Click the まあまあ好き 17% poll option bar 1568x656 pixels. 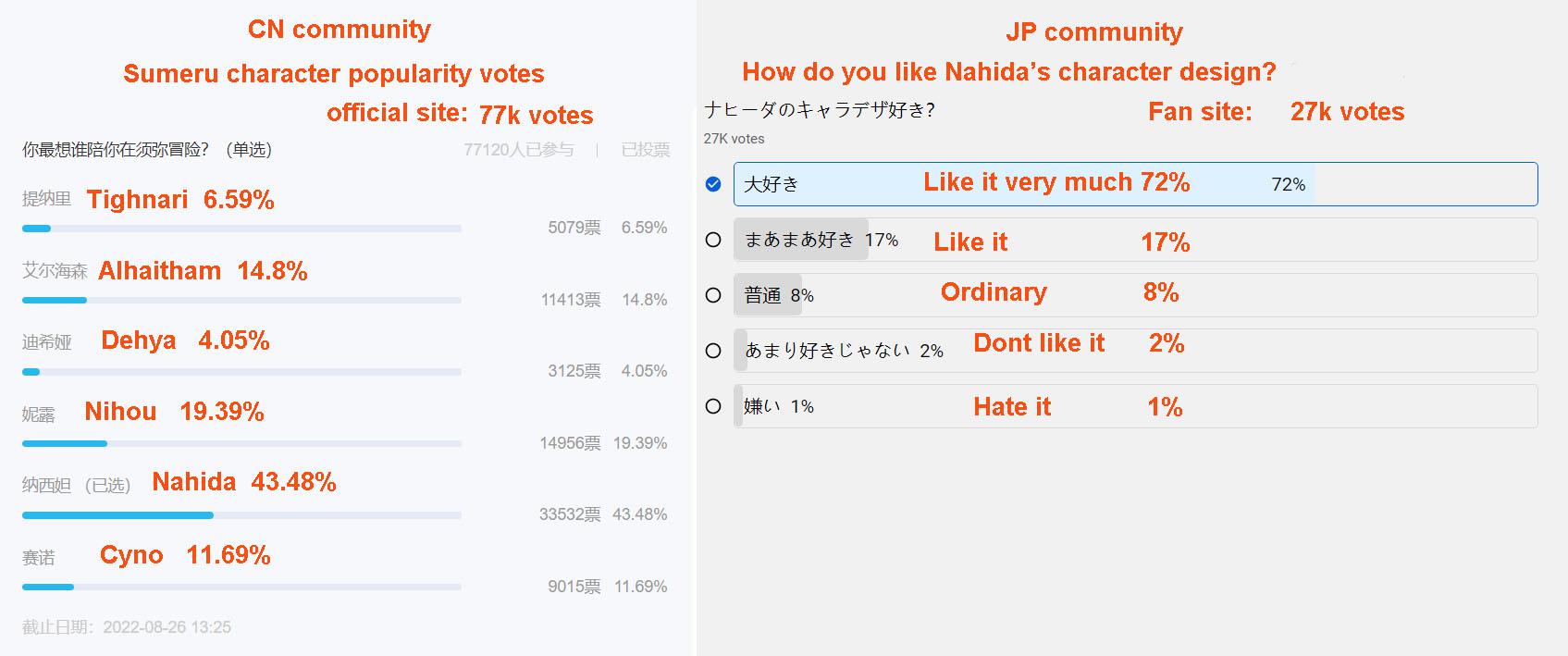1135,240
